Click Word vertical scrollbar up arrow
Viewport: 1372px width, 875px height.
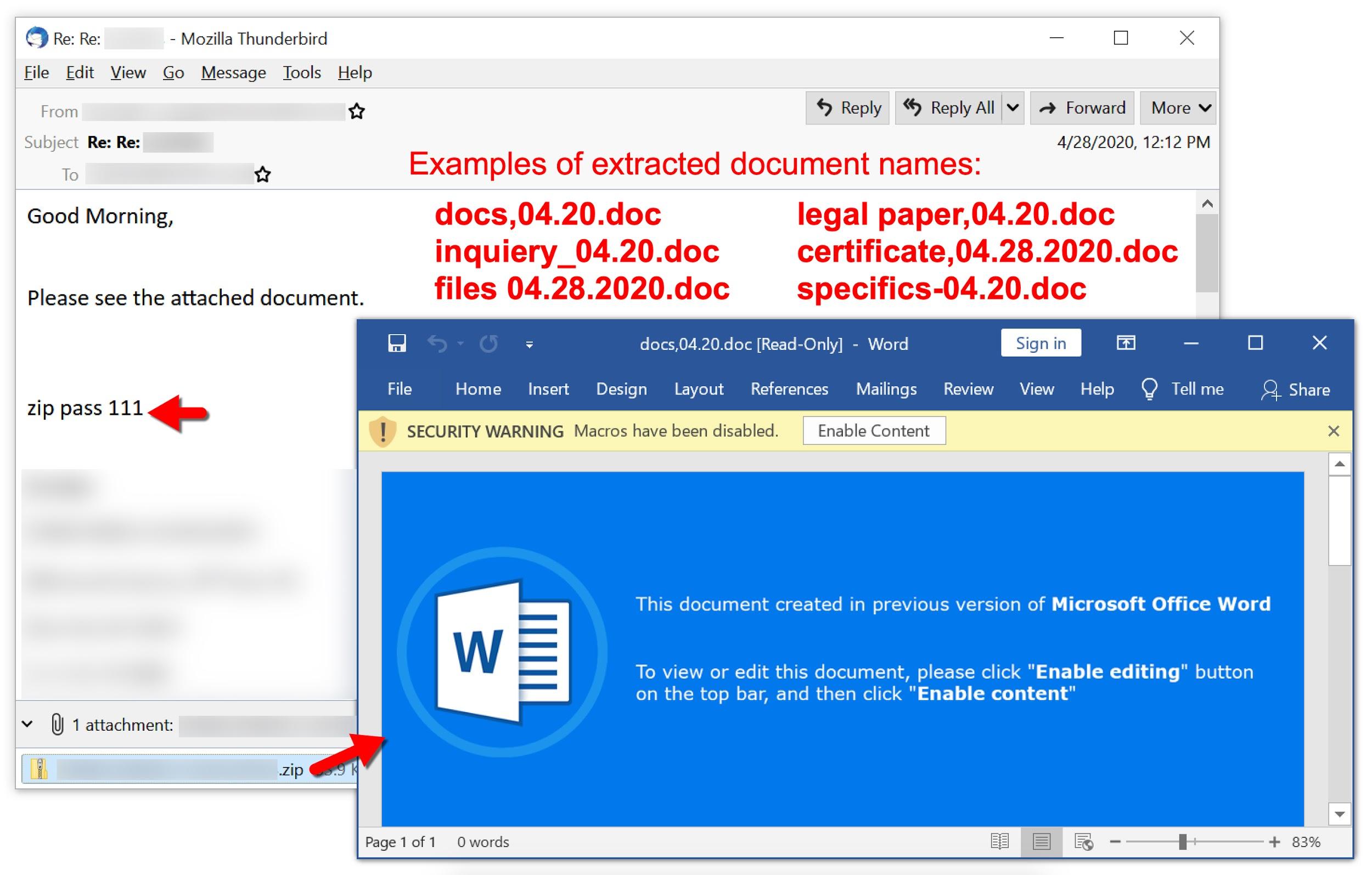coord(1339,464)
